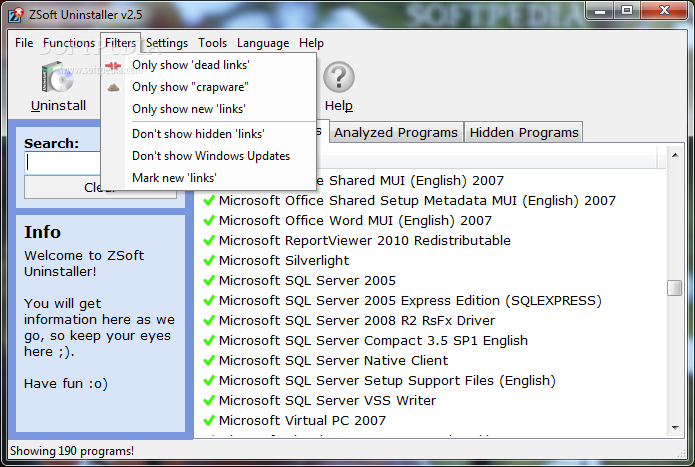Switch to the Analyzed Programs tab
The image size is (695, 467).
[396, 132]
